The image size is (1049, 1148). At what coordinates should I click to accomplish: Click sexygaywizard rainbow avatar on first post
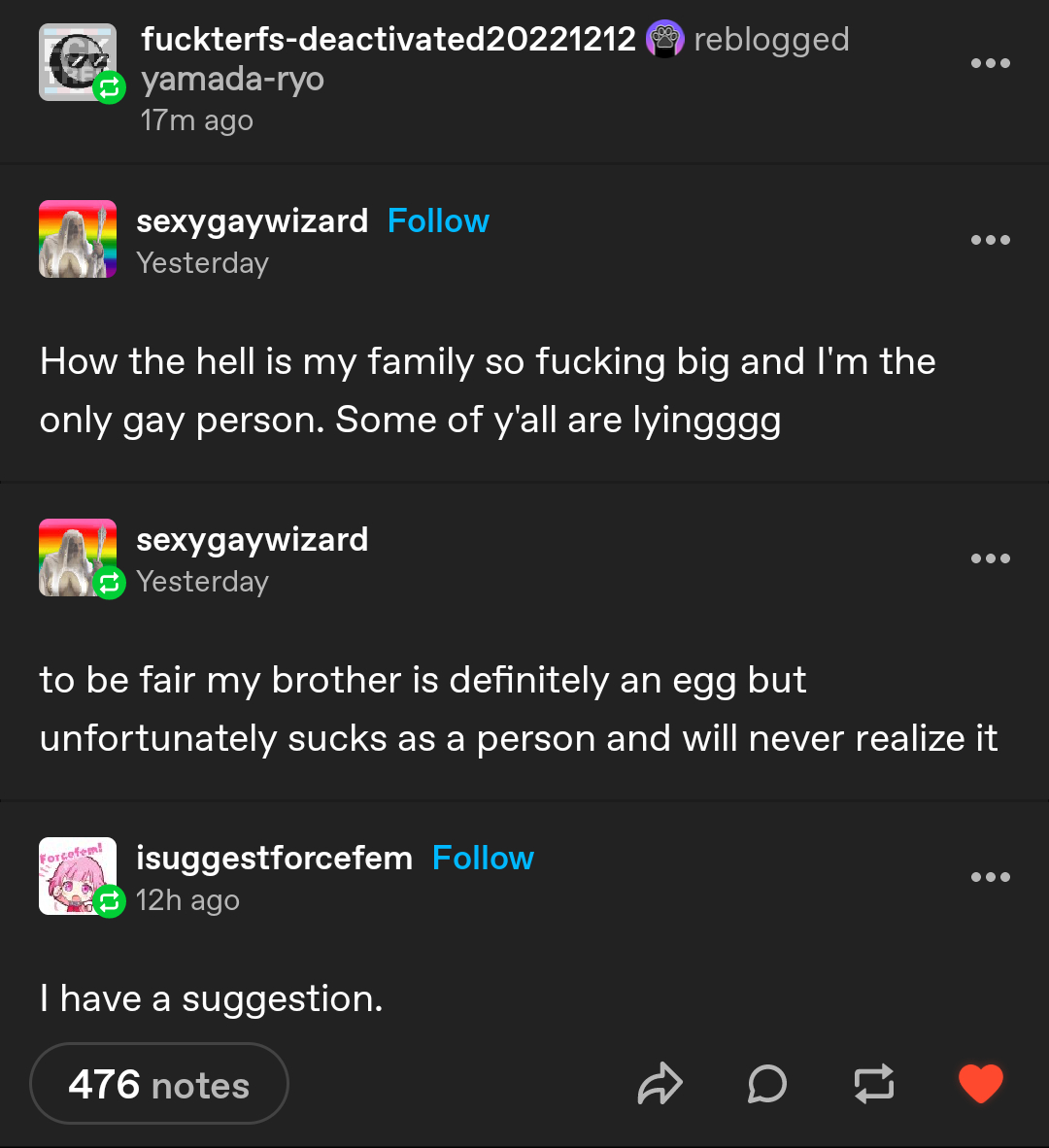(x=78, y=239)
